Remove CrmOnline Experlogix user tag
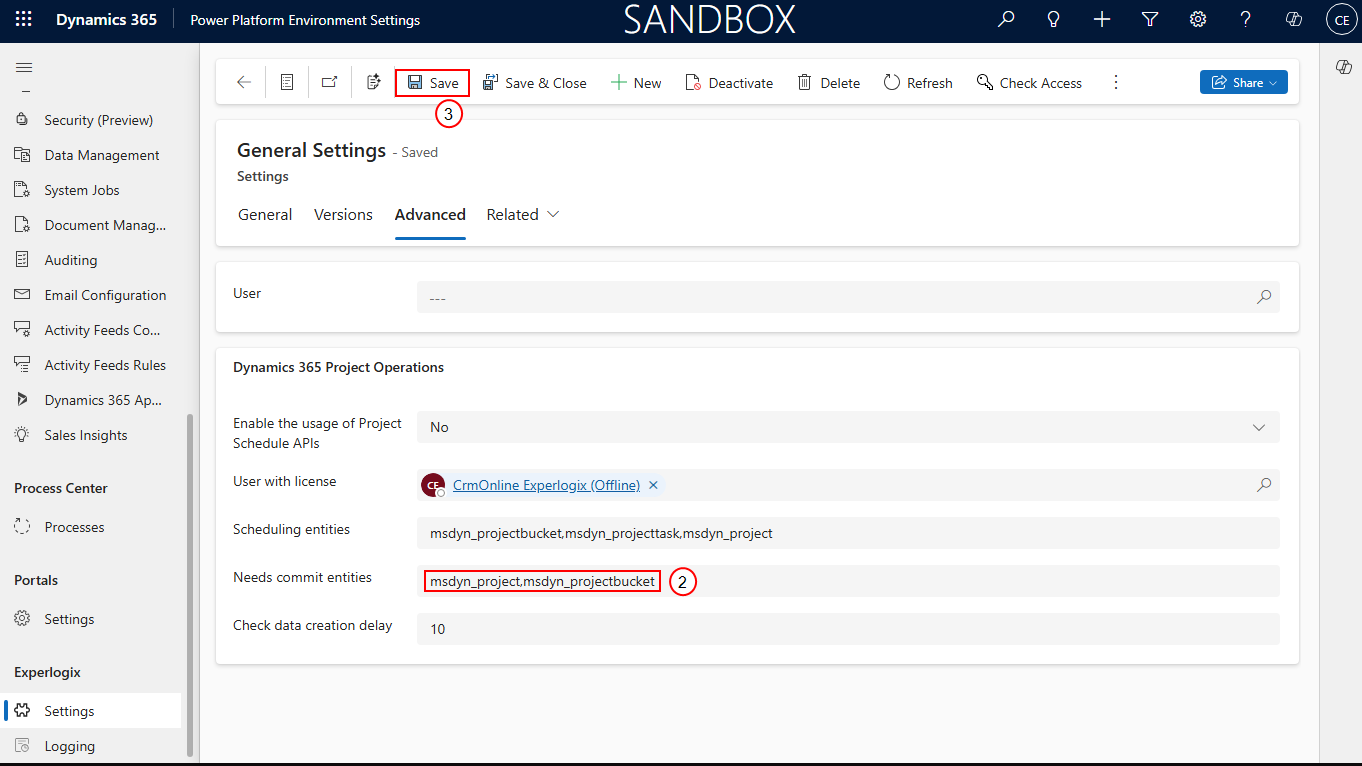1362x766 pixels. point(653,485)
